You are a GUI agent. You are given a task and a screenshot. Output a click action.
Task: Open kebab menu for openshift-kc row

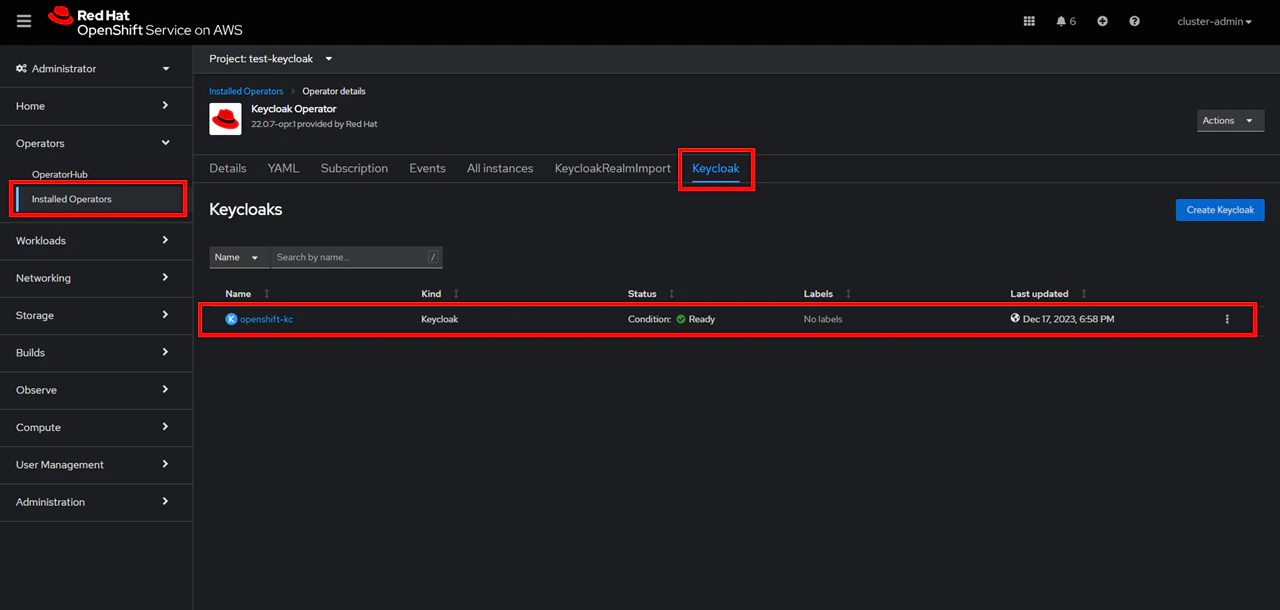(x=1227, y=319)
